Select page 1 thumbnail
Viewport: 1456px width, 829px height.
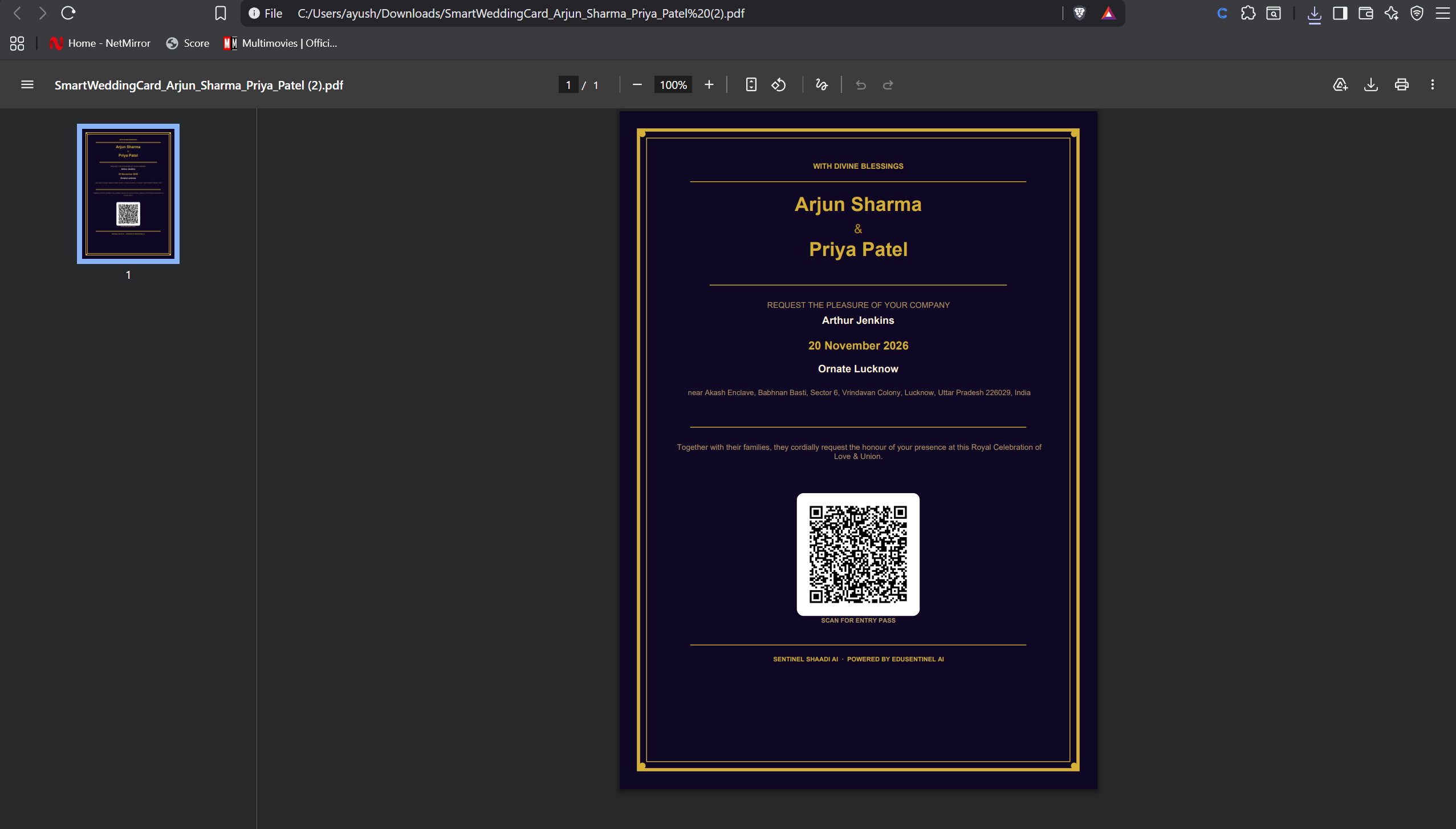pos(128,194)
